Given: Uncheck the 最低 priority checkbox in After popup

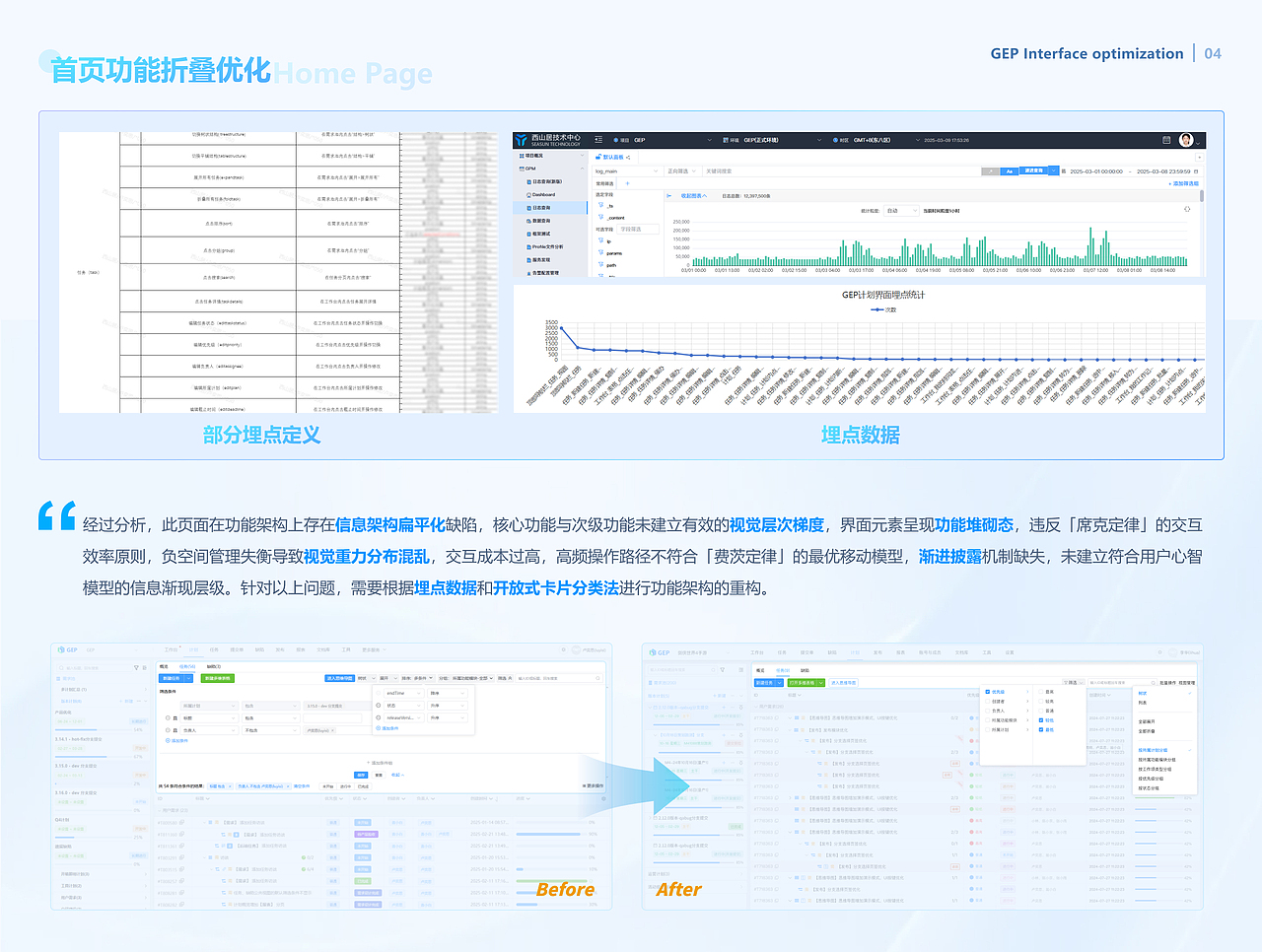Looking at the screenshot, I should point(1041,729).
